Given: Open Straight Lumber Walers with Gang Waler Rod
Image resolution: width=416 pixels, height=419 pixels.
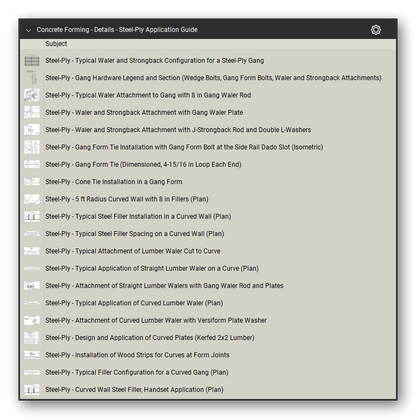Looking at the screenshot, I should pyautogui.click(x=164, y=286).
